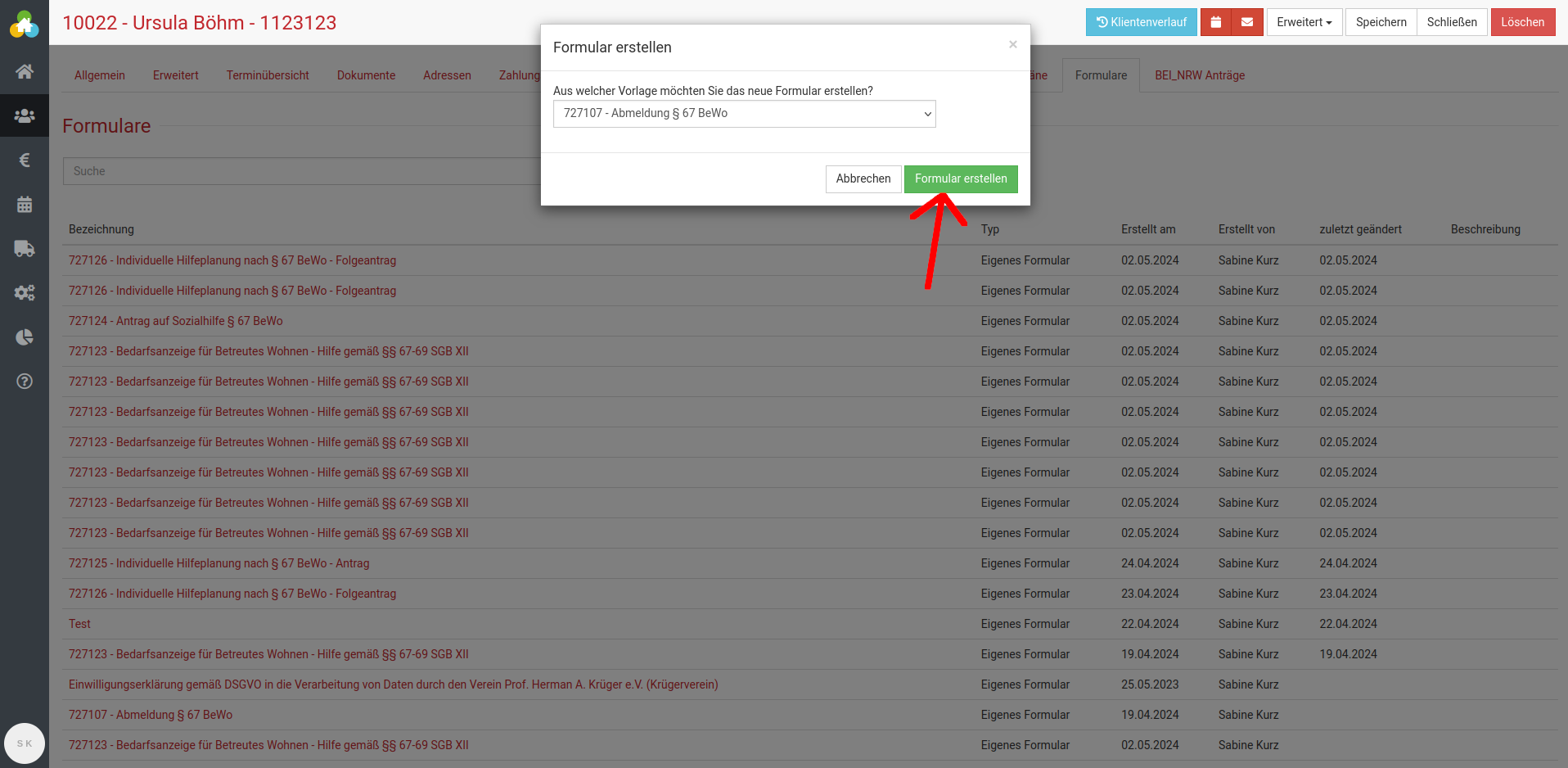1568x768 pixels.
Task: Open the template selection dropdown
Action: [x=744, y=114]
